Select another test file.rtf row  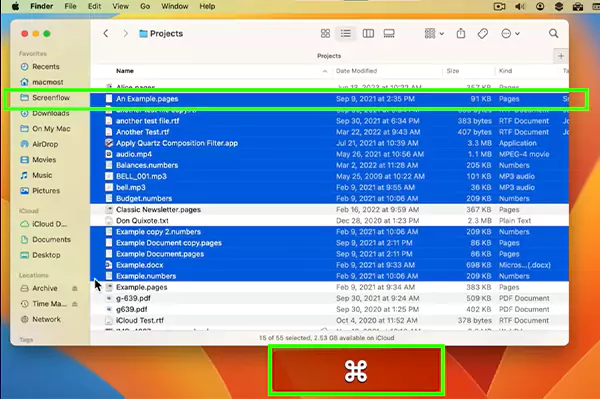(329, 121)
